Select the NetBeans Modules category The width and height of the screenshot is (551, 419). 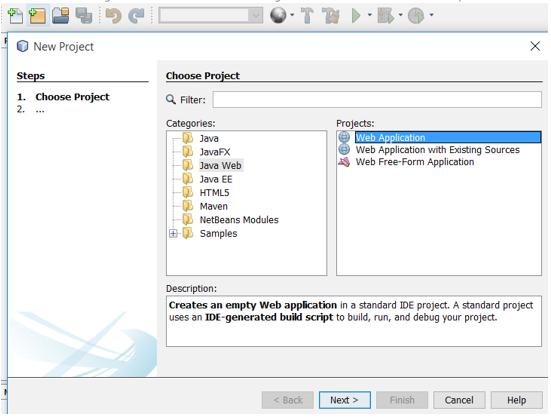pyautogui.click(x=239, y=220)
